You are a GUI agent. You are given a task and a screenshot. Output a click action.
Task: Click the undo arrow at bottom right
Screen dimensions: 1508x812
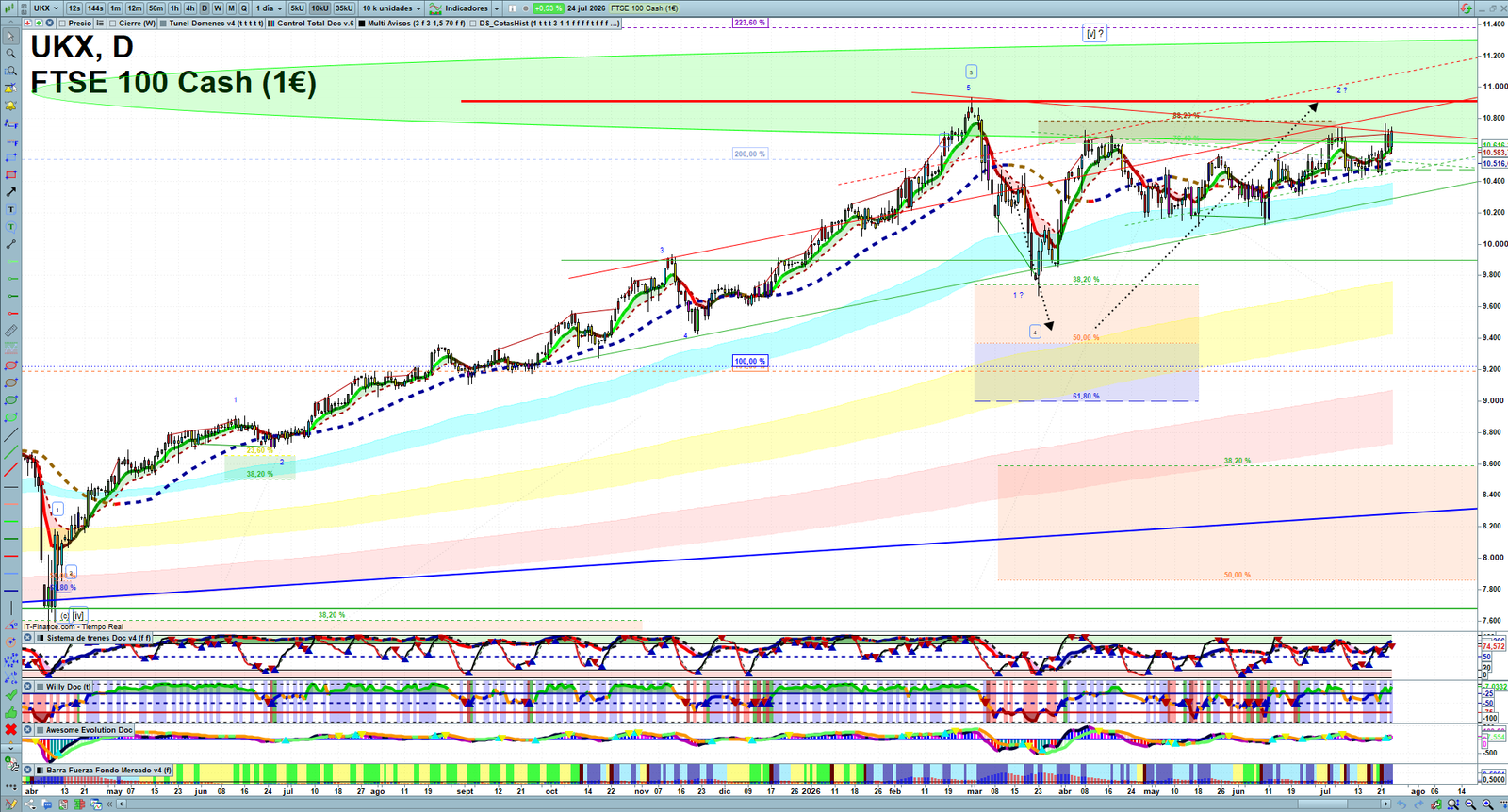[1401, 804]
